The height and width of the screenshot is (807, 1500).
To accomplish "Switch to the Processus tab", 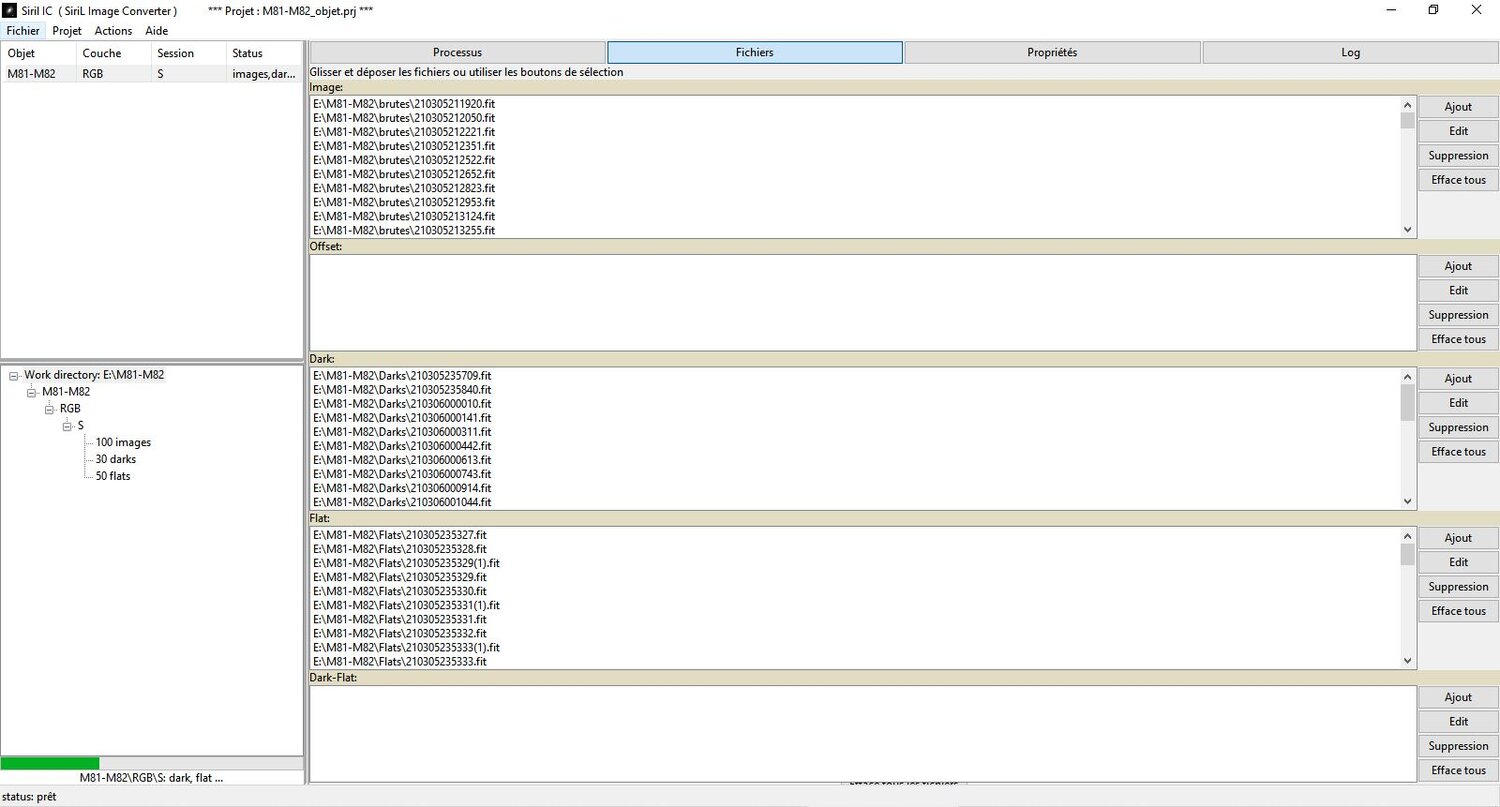I will tap(457, 53).
